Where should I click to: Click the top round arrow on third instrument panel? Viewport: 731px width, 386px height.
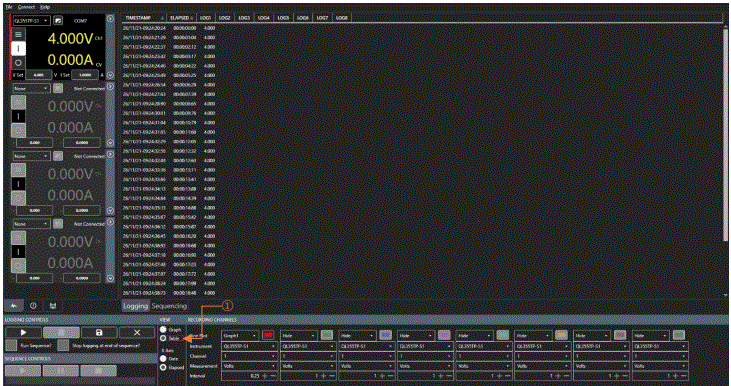pyautogui.click(x=110, y=154)
